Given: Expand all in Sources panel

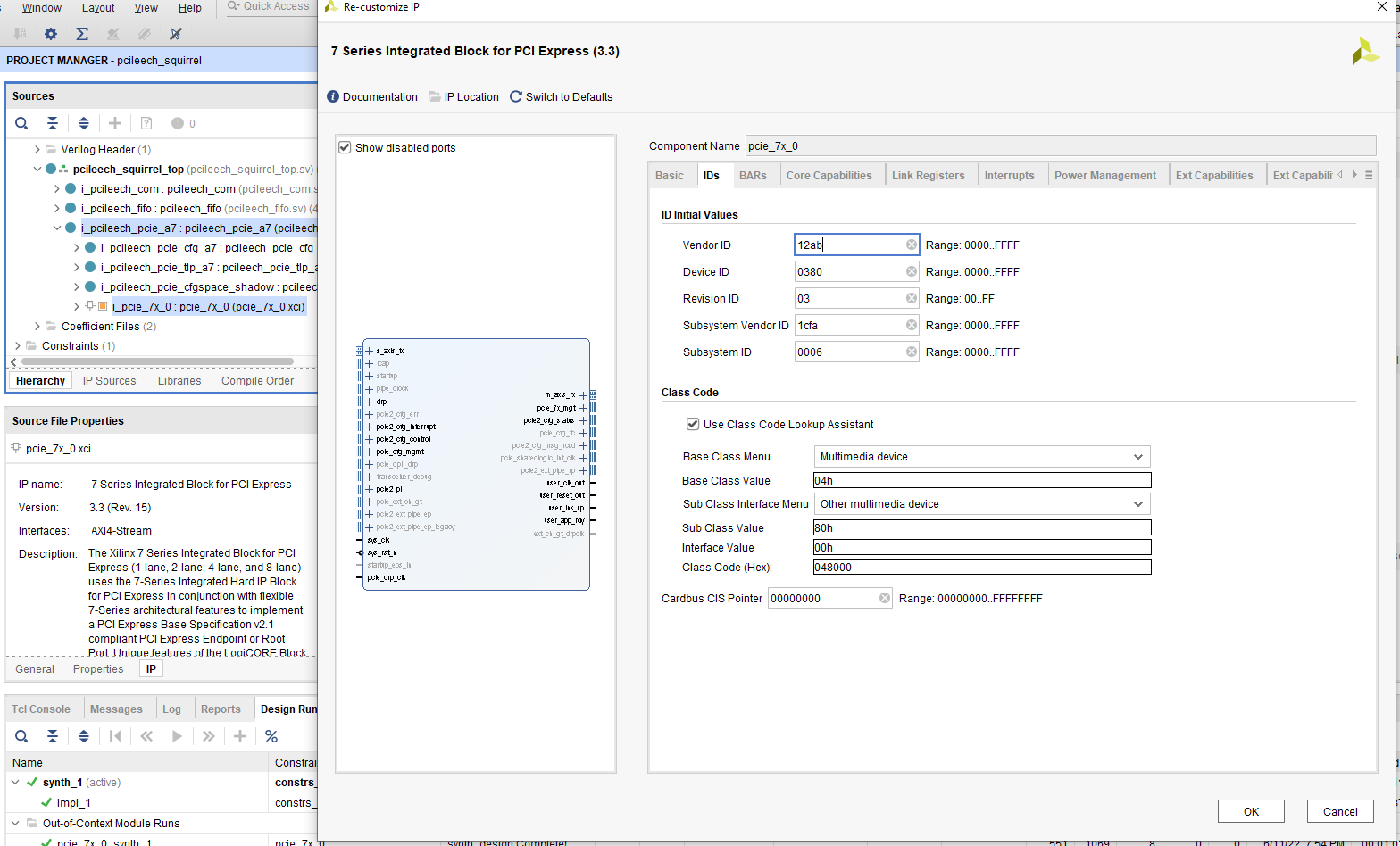Looking at the screenshot, I should [84, 123].
